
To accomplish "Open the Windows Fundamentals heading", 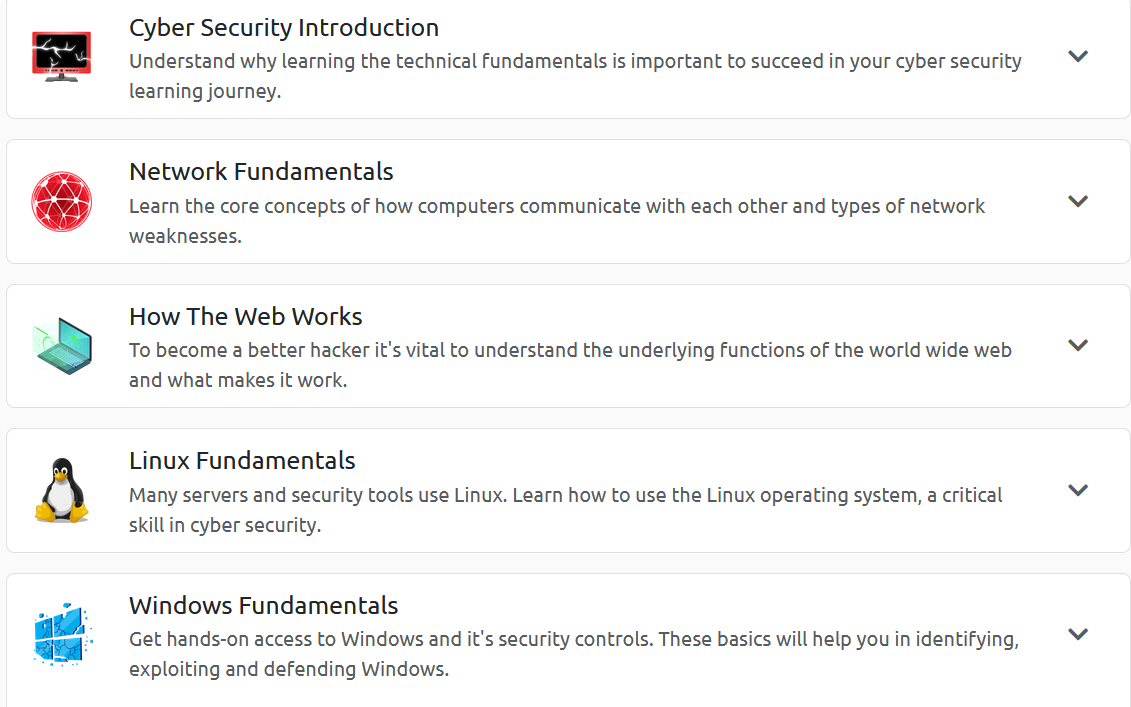I will point(263,606).
